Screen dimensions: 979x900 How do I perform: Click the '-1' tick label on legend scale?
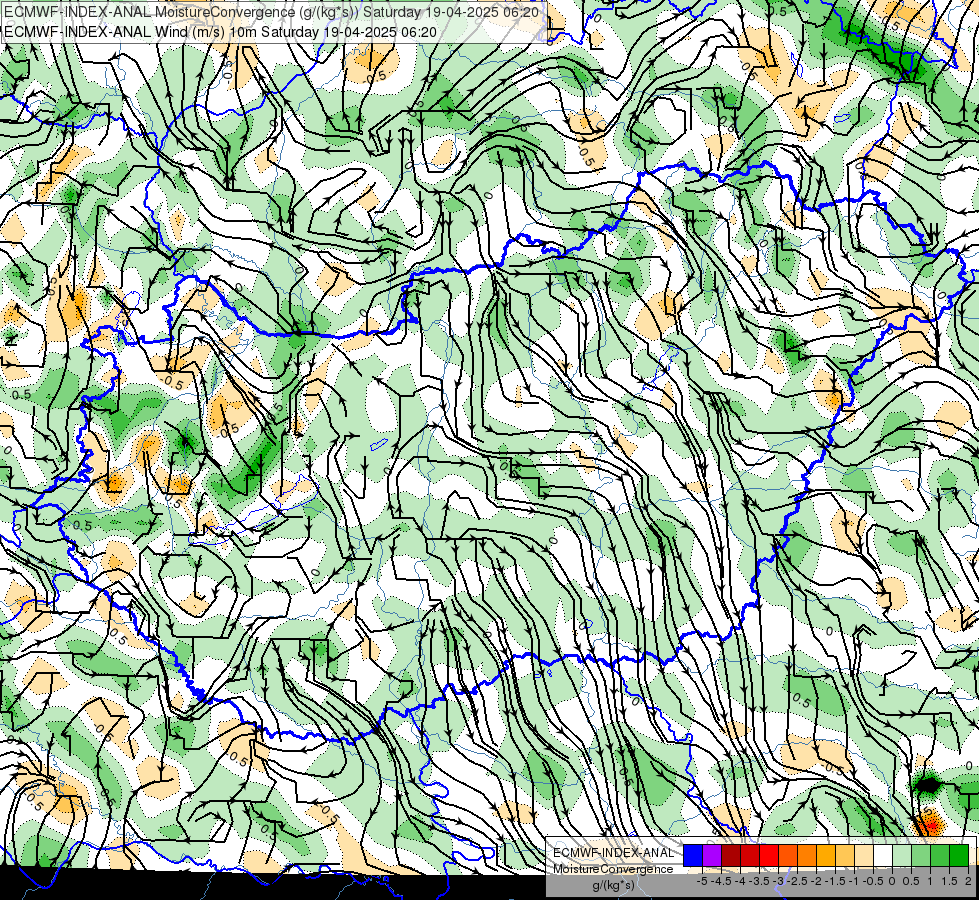click(854, 881)
